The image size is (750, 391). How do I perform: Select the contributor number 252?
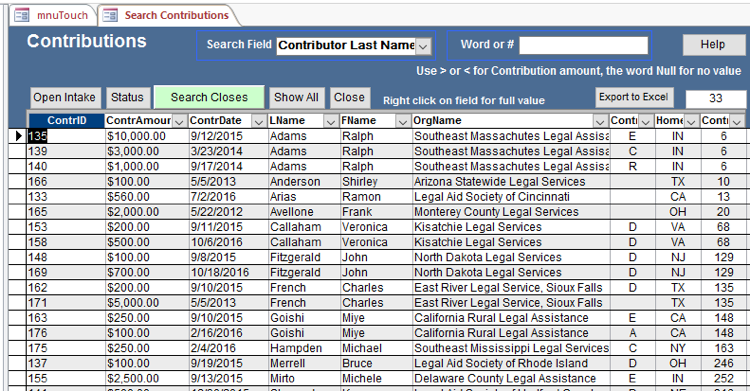[x=723, y=379]
